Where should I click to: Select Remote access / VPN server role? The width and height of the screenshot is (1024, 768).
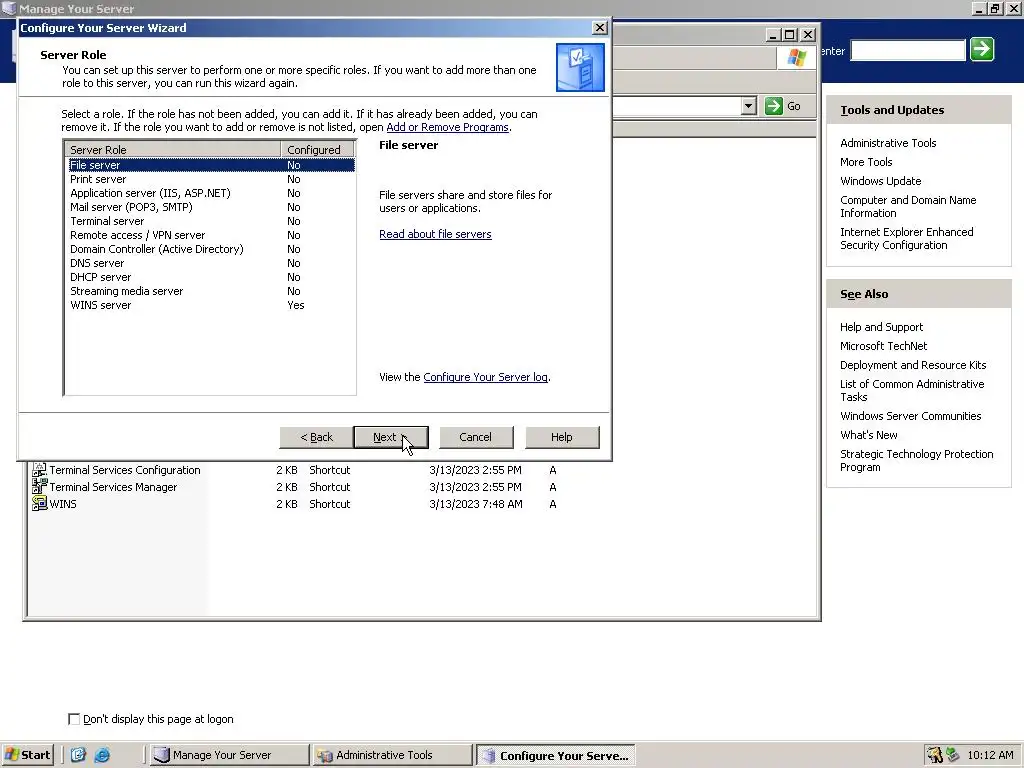(211, 235)
